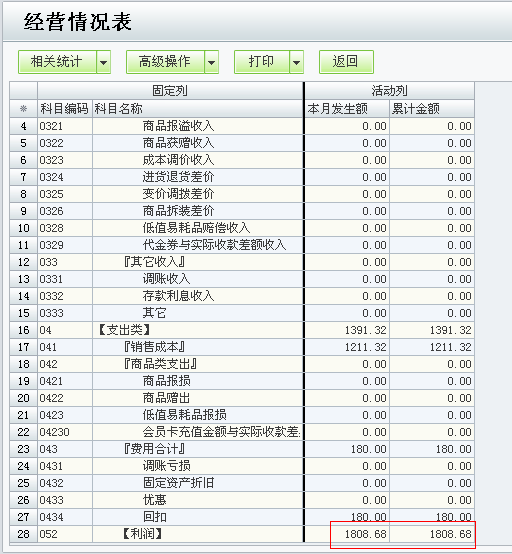Click the 活动列 group header
Screen dimensions: 512x554
389,90
